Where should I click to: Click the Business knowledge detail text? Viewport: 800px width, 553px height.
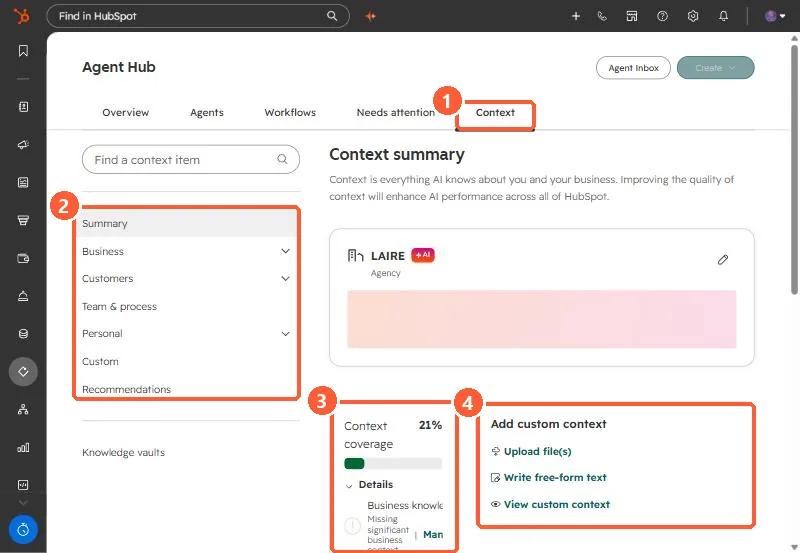(405, 505)
